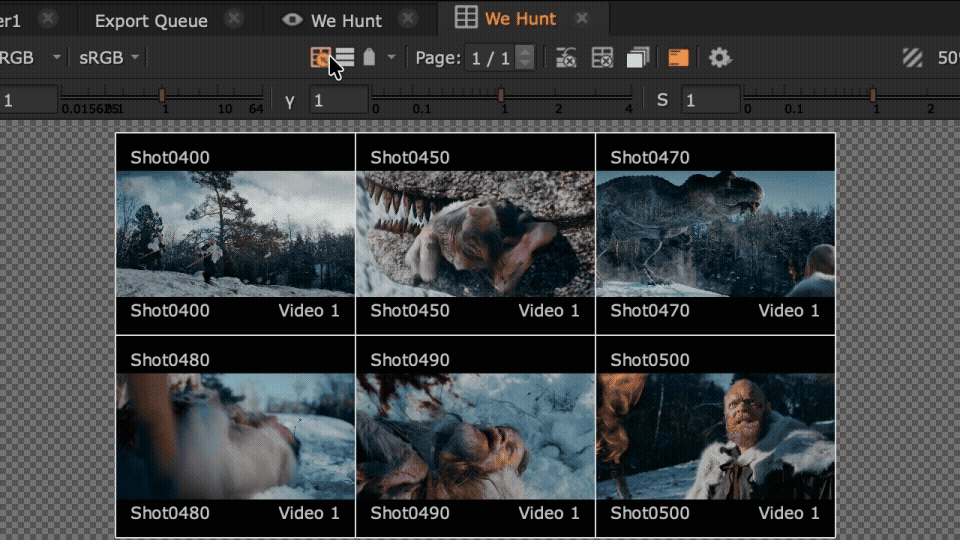
Task: Open the sRGB colorspace dropdown
Action: pos(109,58)
